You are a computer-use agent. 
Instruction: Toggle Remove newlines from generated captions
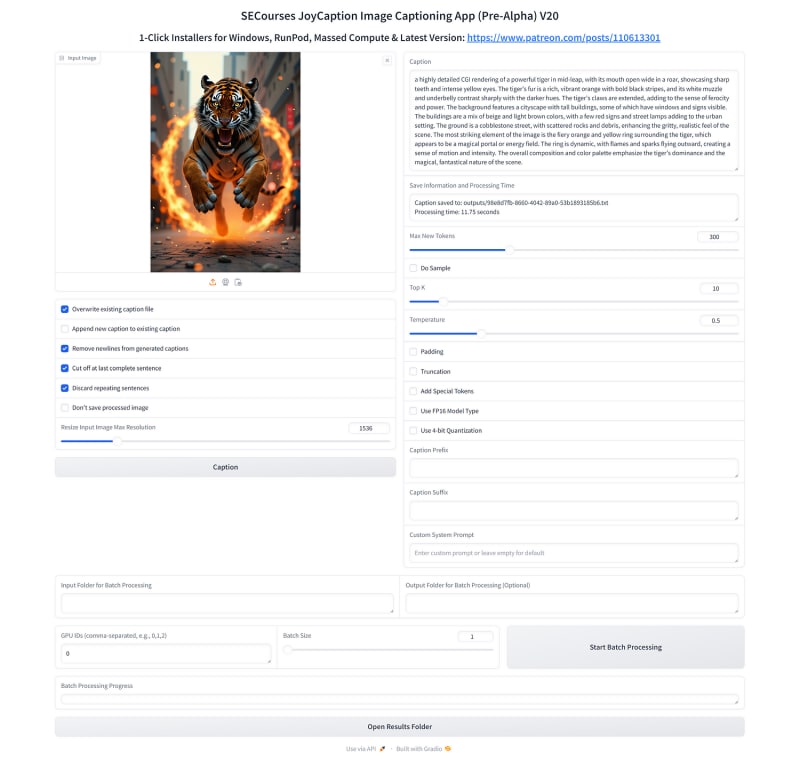65,348
